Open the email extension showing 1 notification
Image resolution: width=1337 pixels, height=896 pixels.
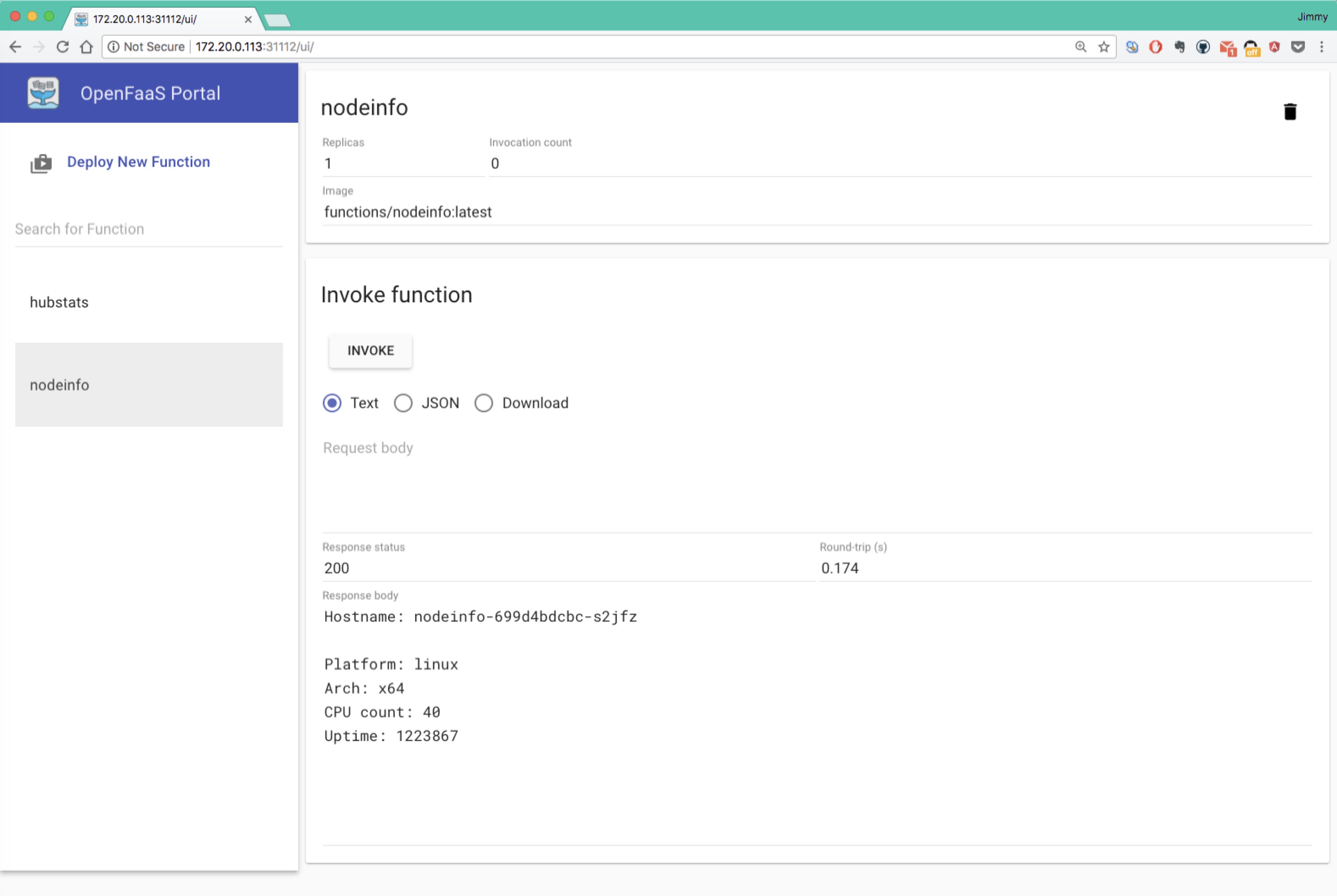pyautogui.click(x=1227, y=47)
